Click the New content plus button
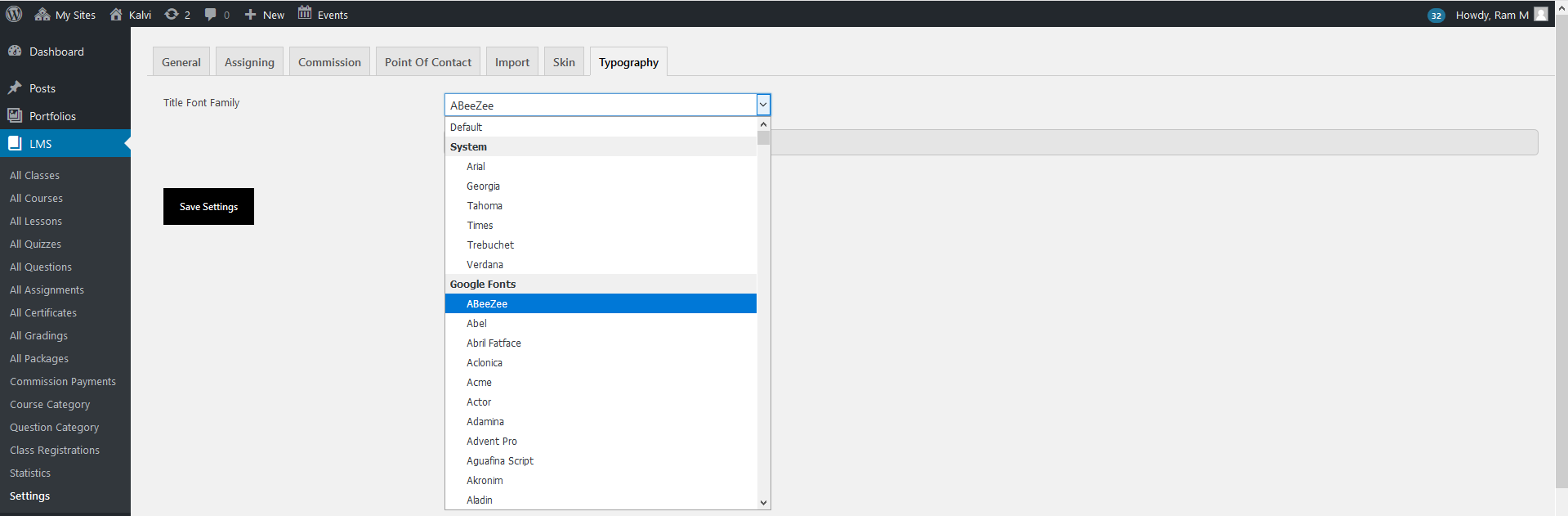 264,15
